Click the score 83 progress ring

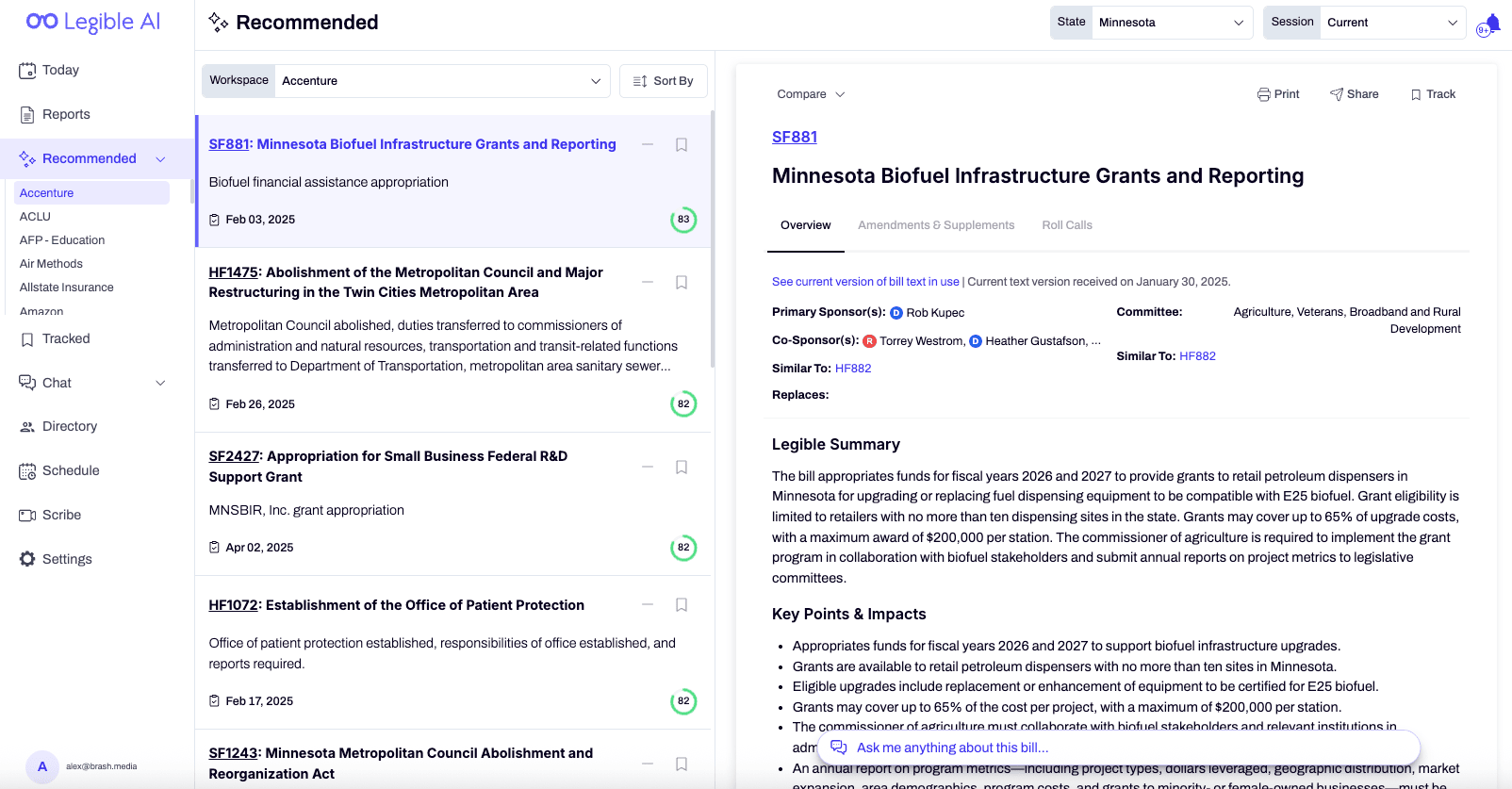683,220
